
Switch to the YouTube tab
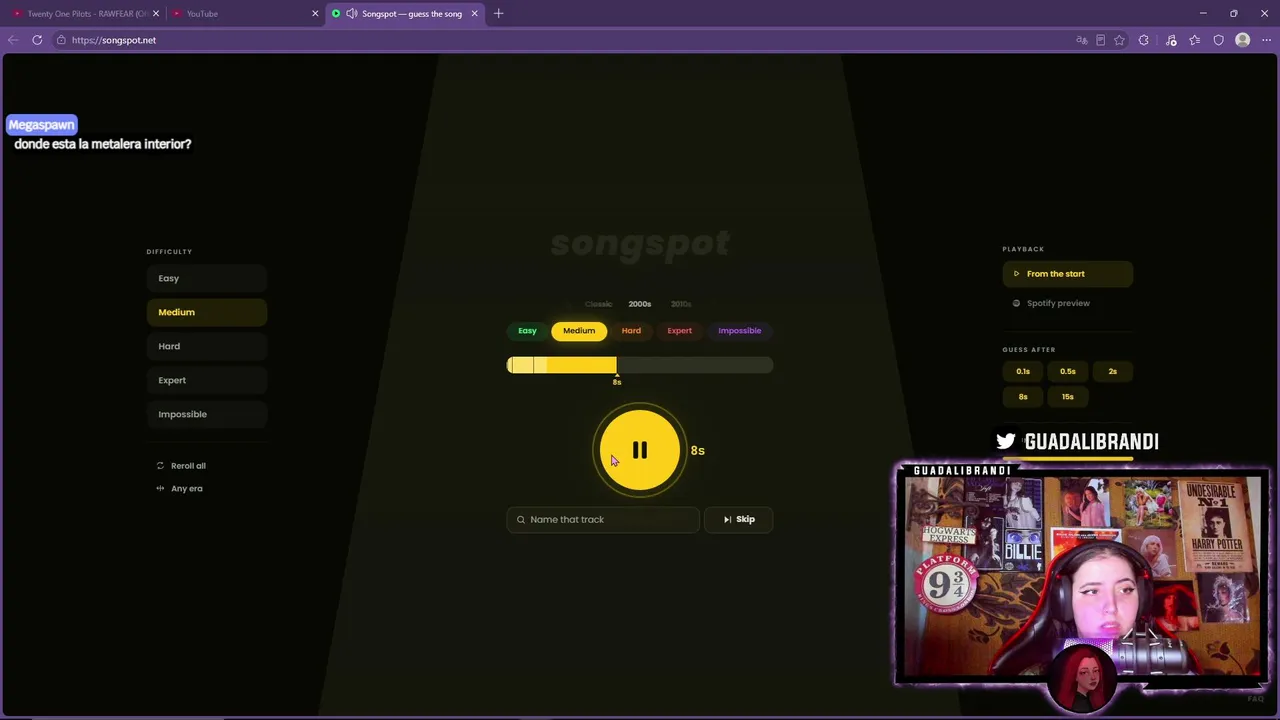[x=238, y=14]
